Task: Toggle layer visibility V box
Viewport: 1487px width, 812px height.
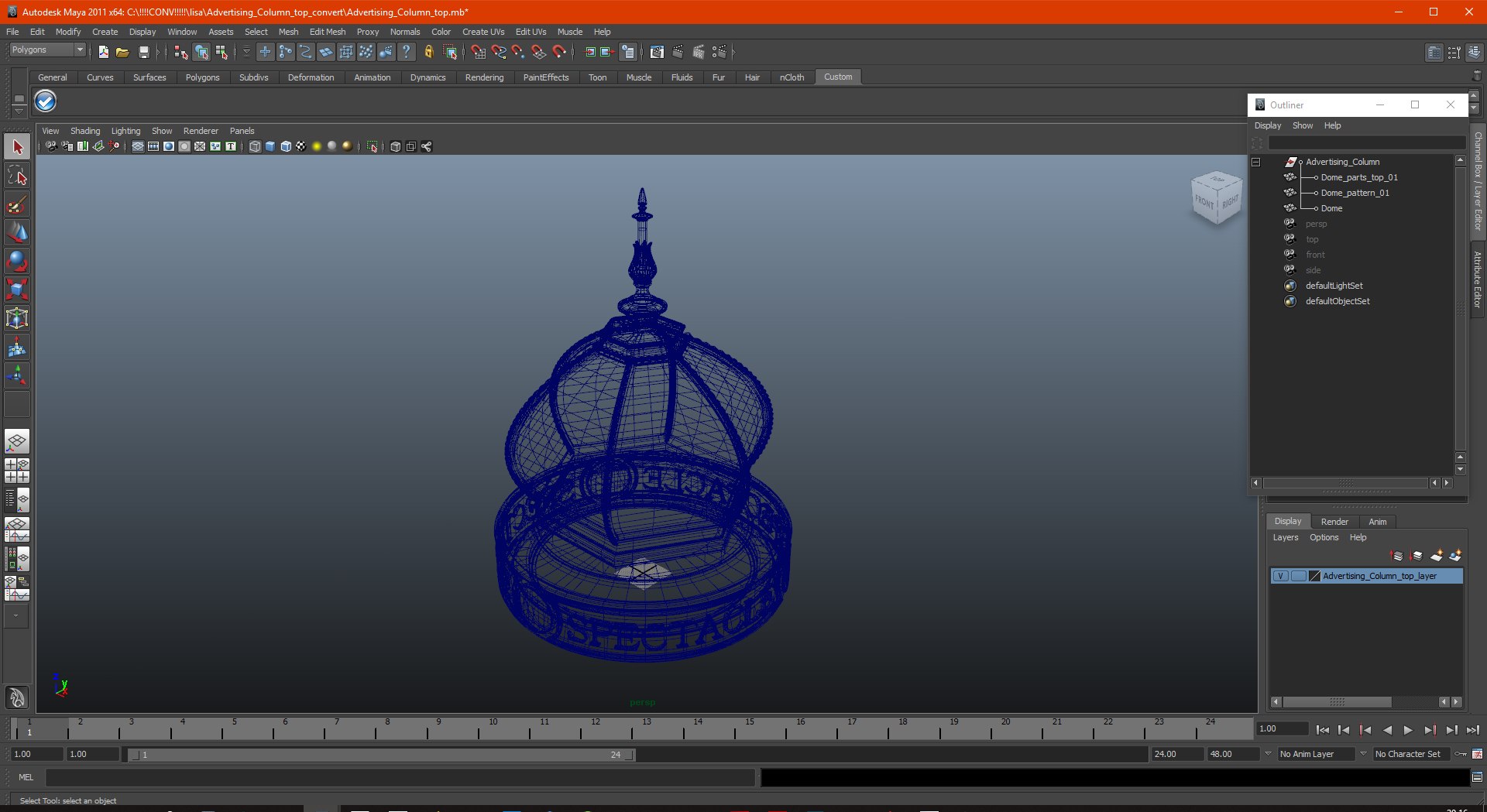Action: pos(1281,576)
